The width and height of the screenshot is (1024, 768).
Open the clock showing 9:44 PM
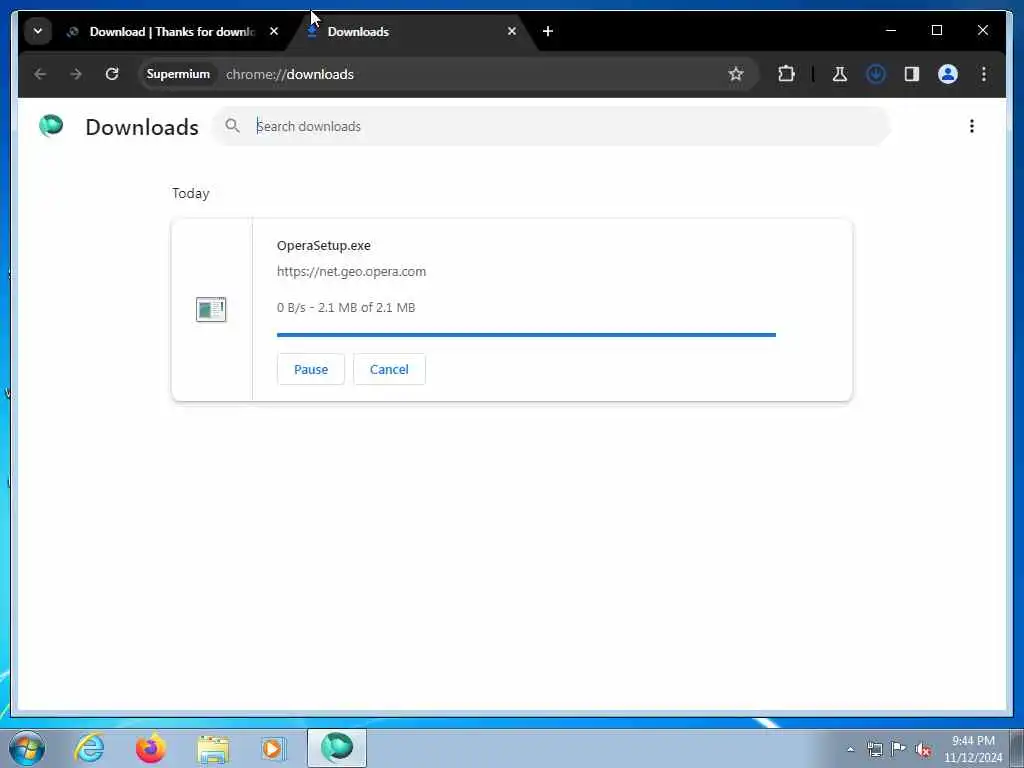pyautogui.click(x=973, y=749)
